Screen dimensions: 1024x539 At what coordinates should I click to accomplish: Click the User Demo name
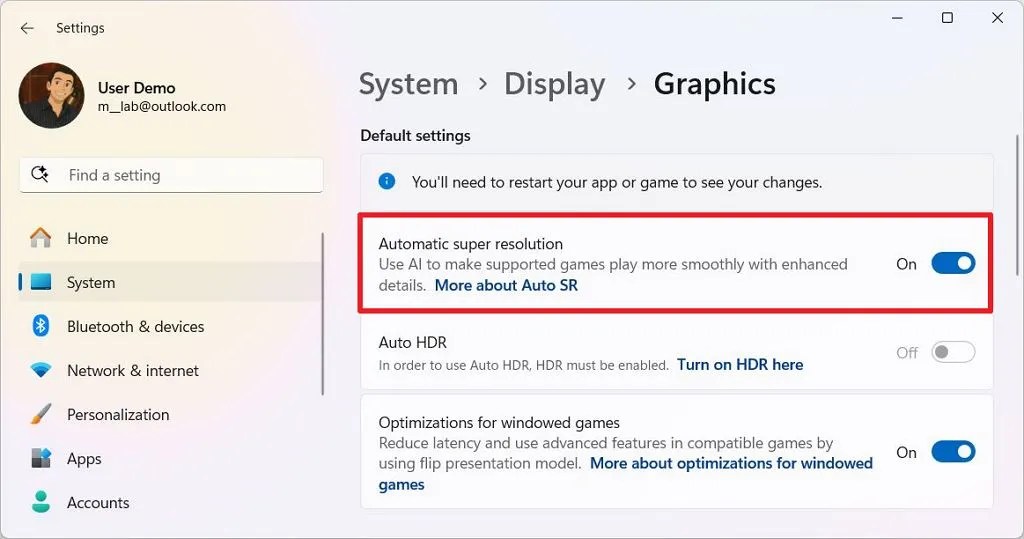pyautogui.click(x=136, y=88)
